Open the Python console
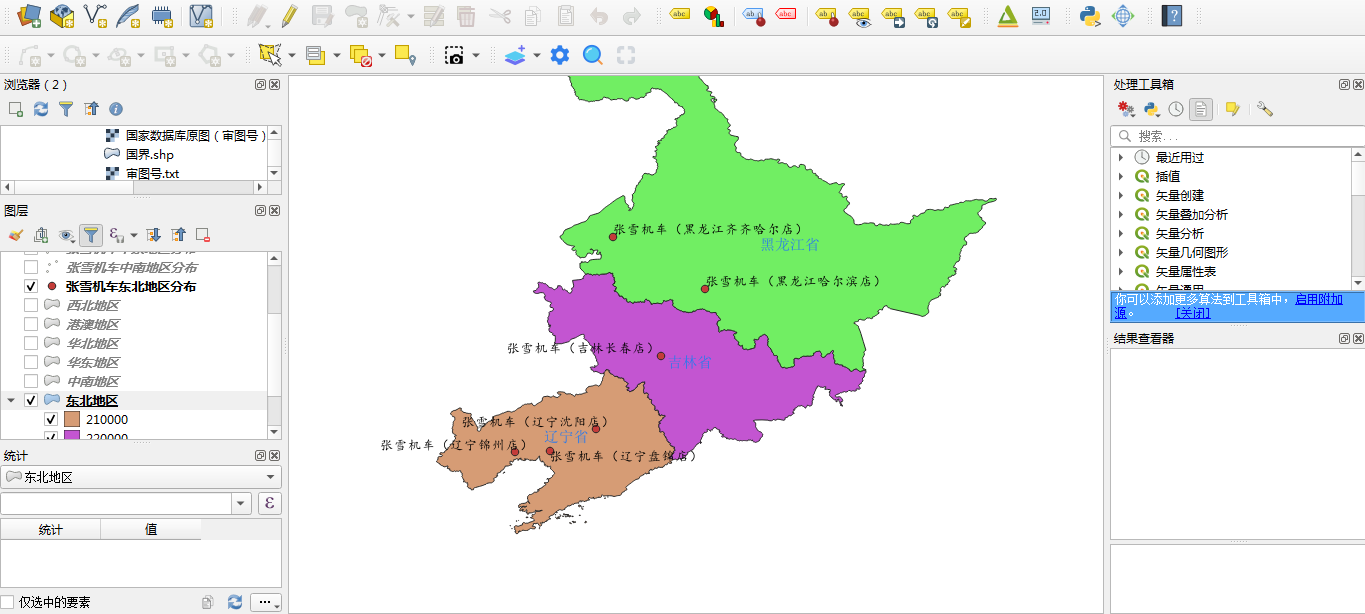The width and height of the screenshot is (1365, 614). 1091,15
